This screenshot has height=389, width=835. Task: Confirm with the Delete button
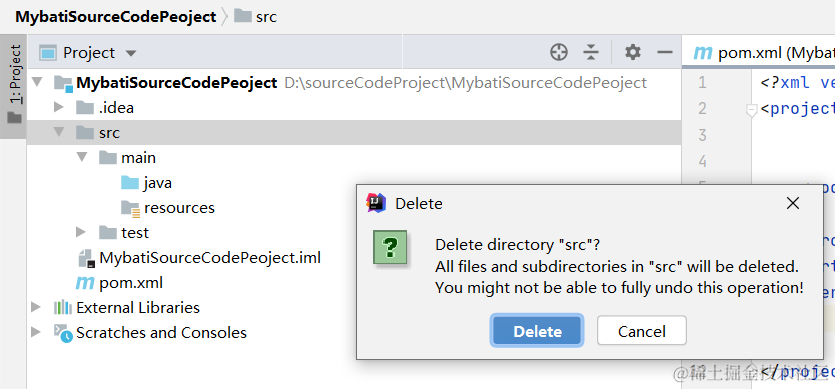tap(537, 331)
